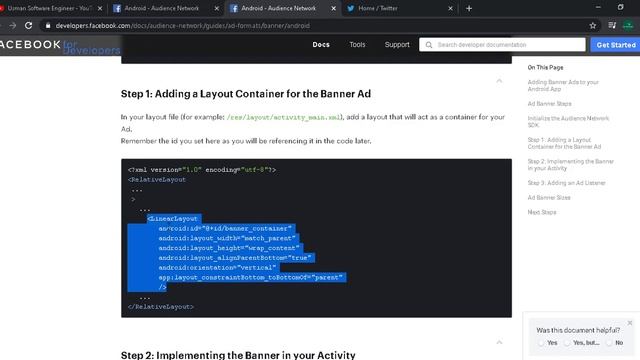Jump to Ad Banner Sizes section

click(549, 198)
